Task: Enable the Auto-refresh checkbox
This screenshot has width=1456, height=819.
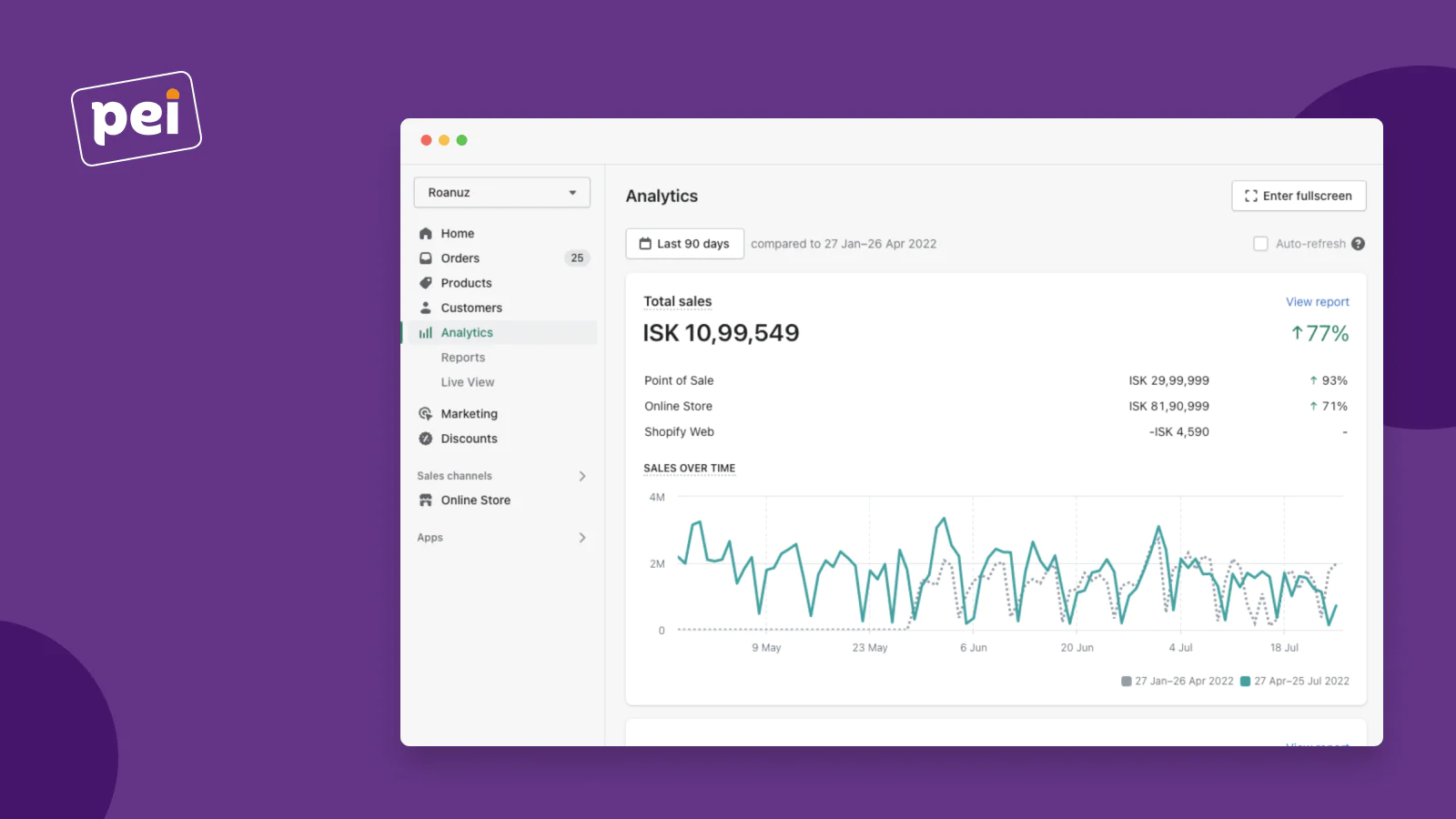Action: click(x=1260, y=244)
